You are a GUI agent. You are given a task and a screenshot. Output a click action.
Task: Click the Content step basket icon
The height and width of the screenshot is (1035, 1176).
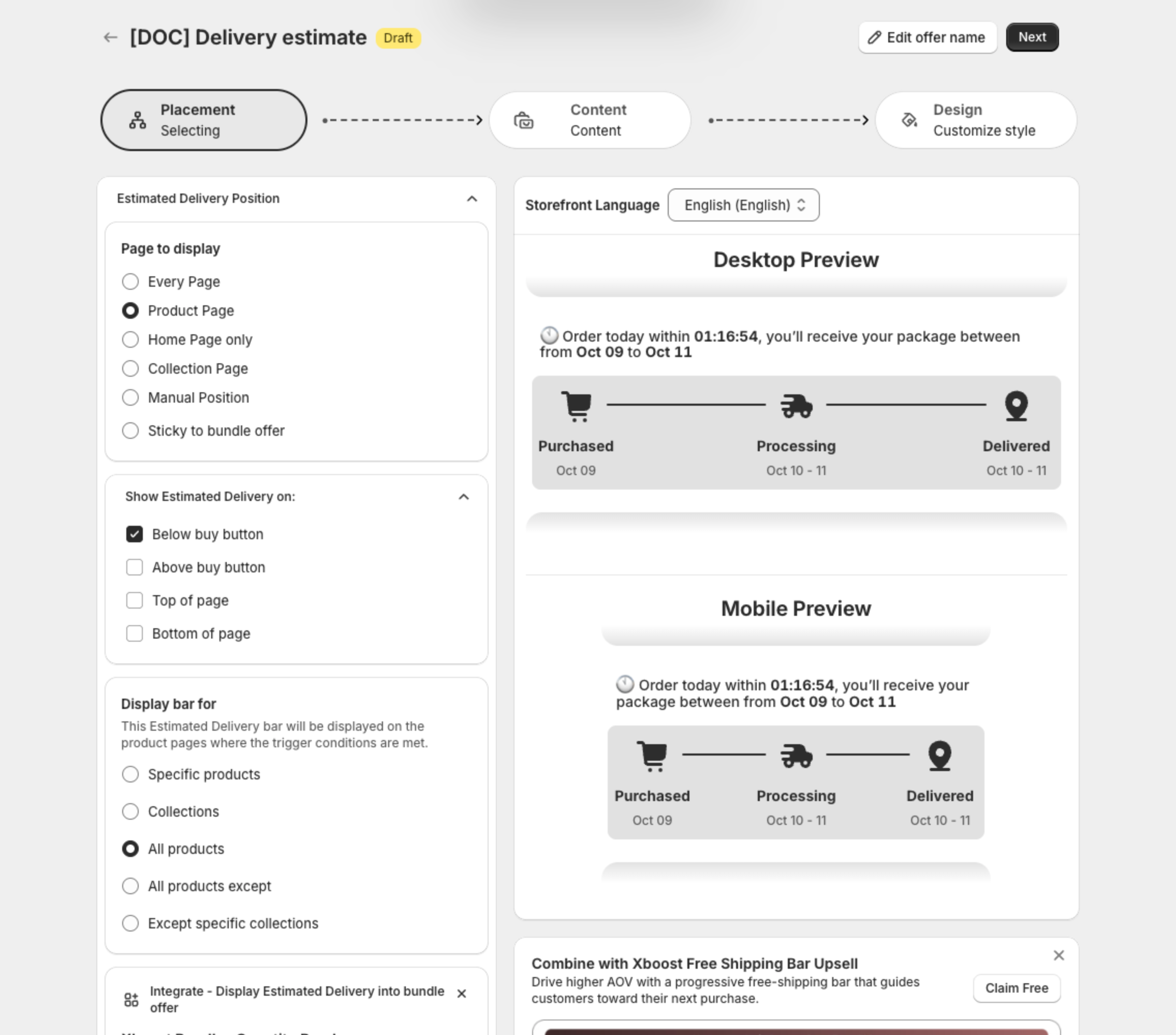(x=524, y=120)
